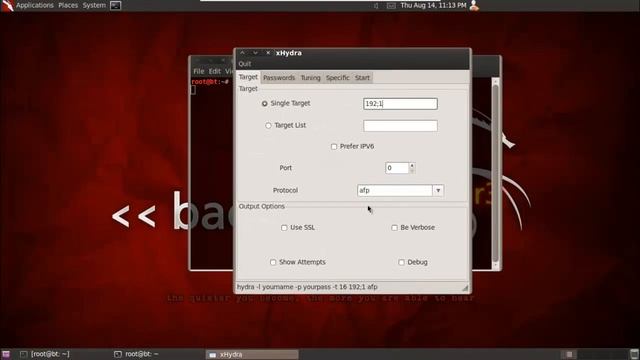Select the Target List radio button

pos(268,126)
